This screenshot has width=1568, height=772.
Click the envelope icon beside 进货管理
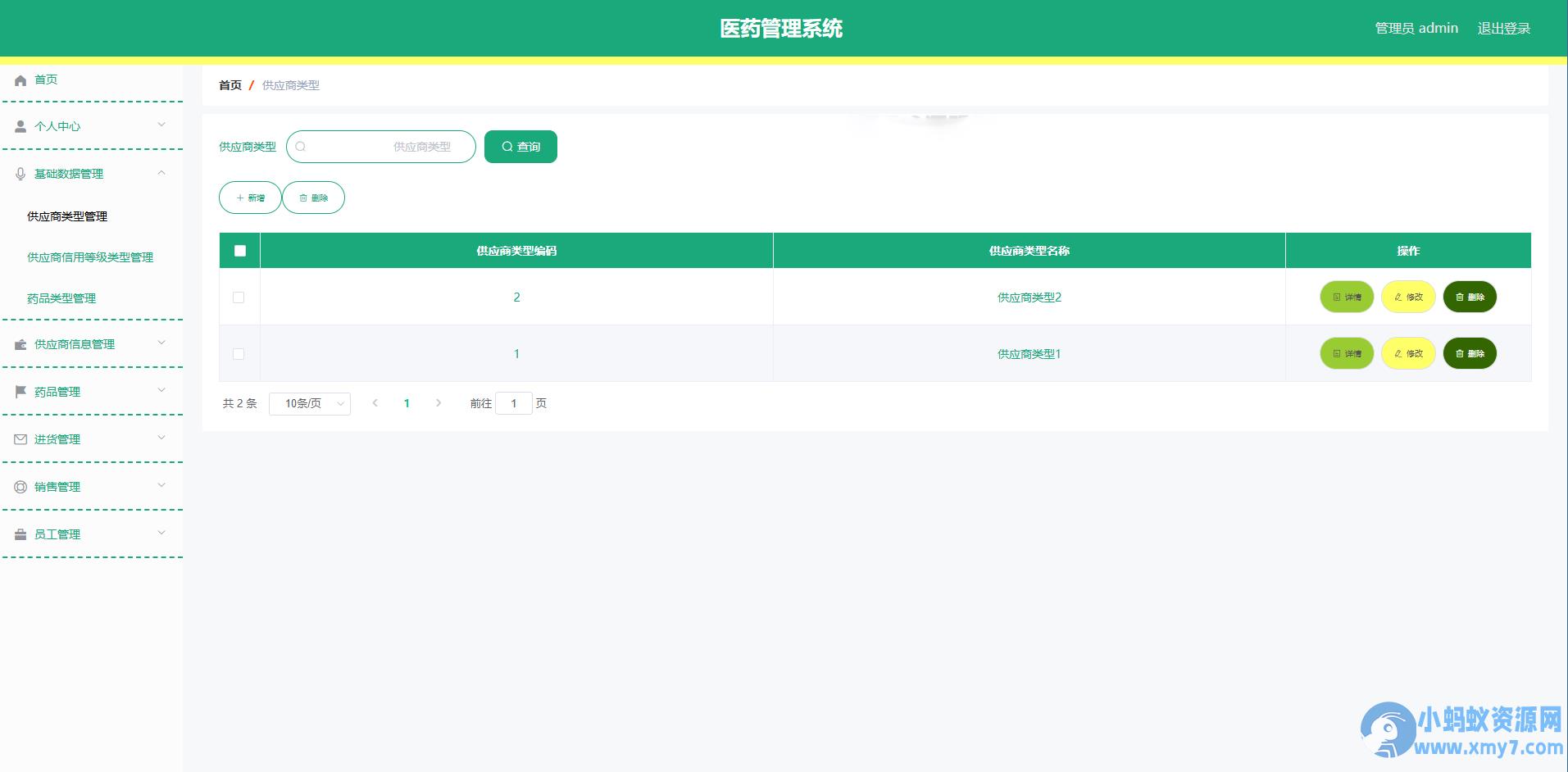coord(20,439)
